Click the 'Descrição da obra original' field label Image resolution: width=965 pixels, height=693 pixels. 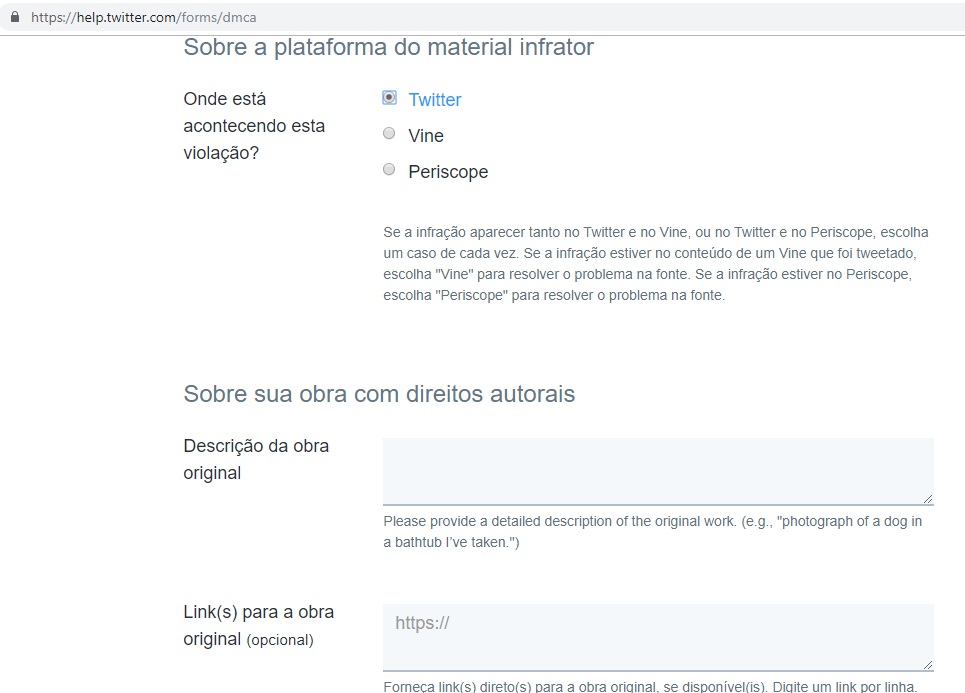tap(256, 459)
